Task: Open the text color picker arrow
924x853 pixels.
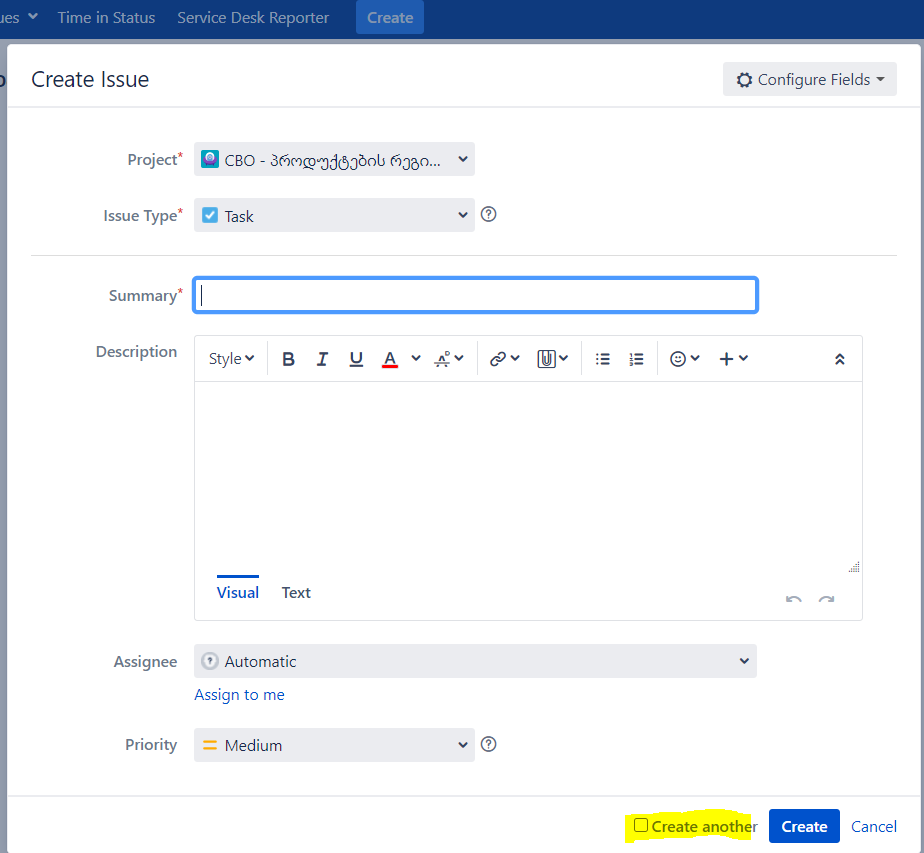Action: click(x=416, y=358)
